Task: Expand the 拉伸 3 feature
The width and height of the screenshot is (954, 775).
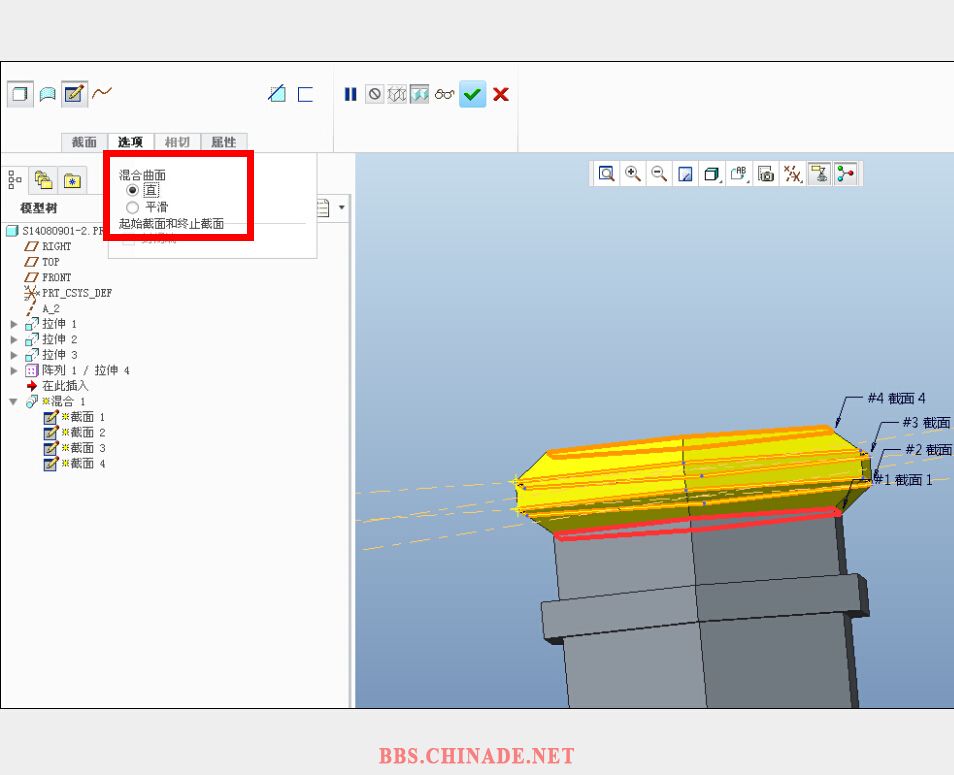Action: (x=14, y=355)
